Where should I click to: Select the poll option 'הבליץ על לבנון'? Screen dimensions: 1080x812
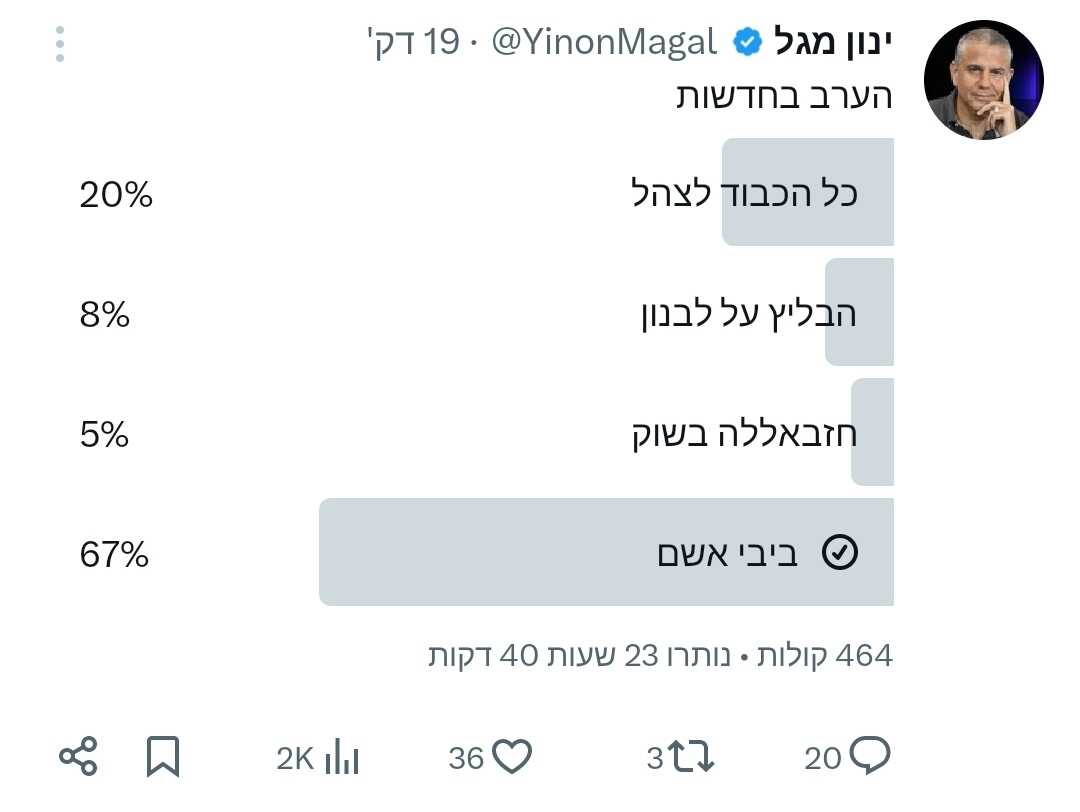tap(748, 313)
